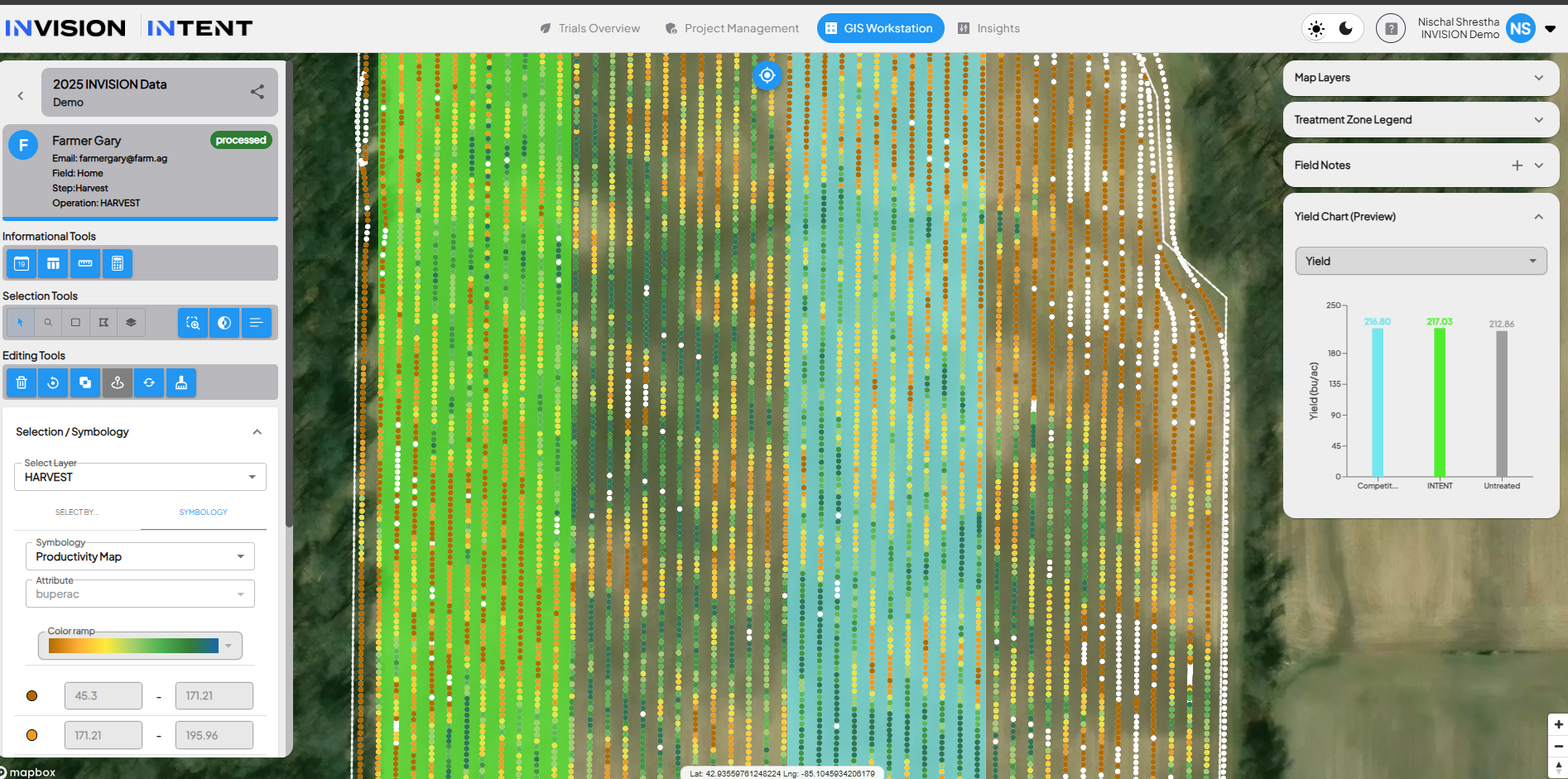The width and height of the screenshot is (1568, 779).
Task: Click the ruler measure tool icon
Action: pos(85,263)
